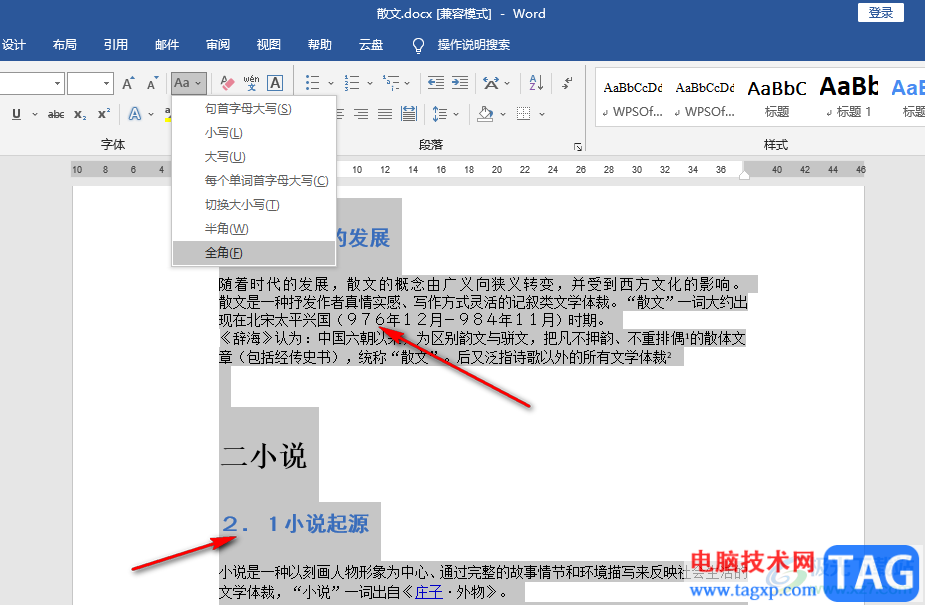Click the 二小说 heading
Viewport: 925px width, 605px height.
pyautogui.click(x=264, y=456)
